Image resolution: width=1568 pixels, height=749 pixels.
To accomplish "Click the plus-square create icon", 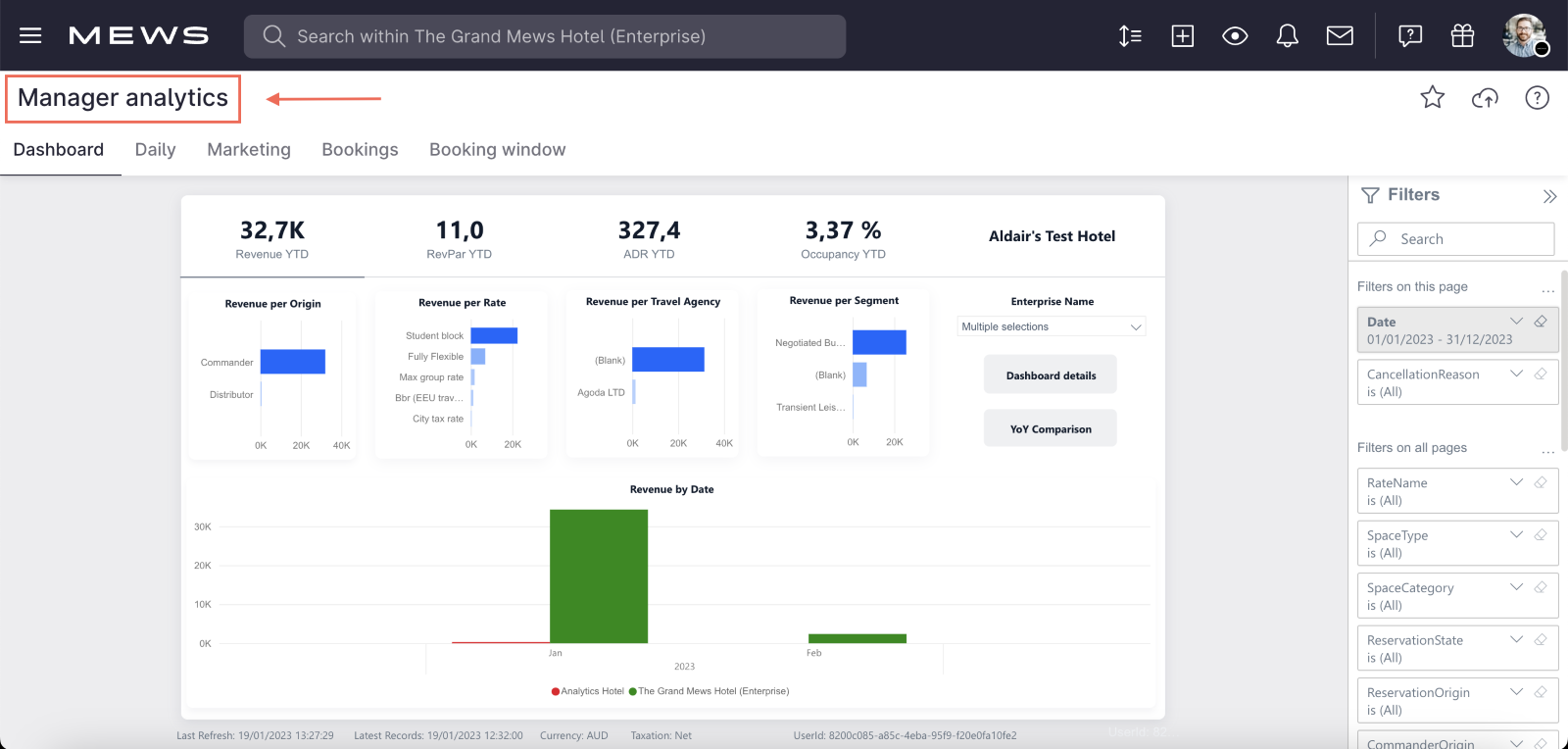I will coord(1183,36).
